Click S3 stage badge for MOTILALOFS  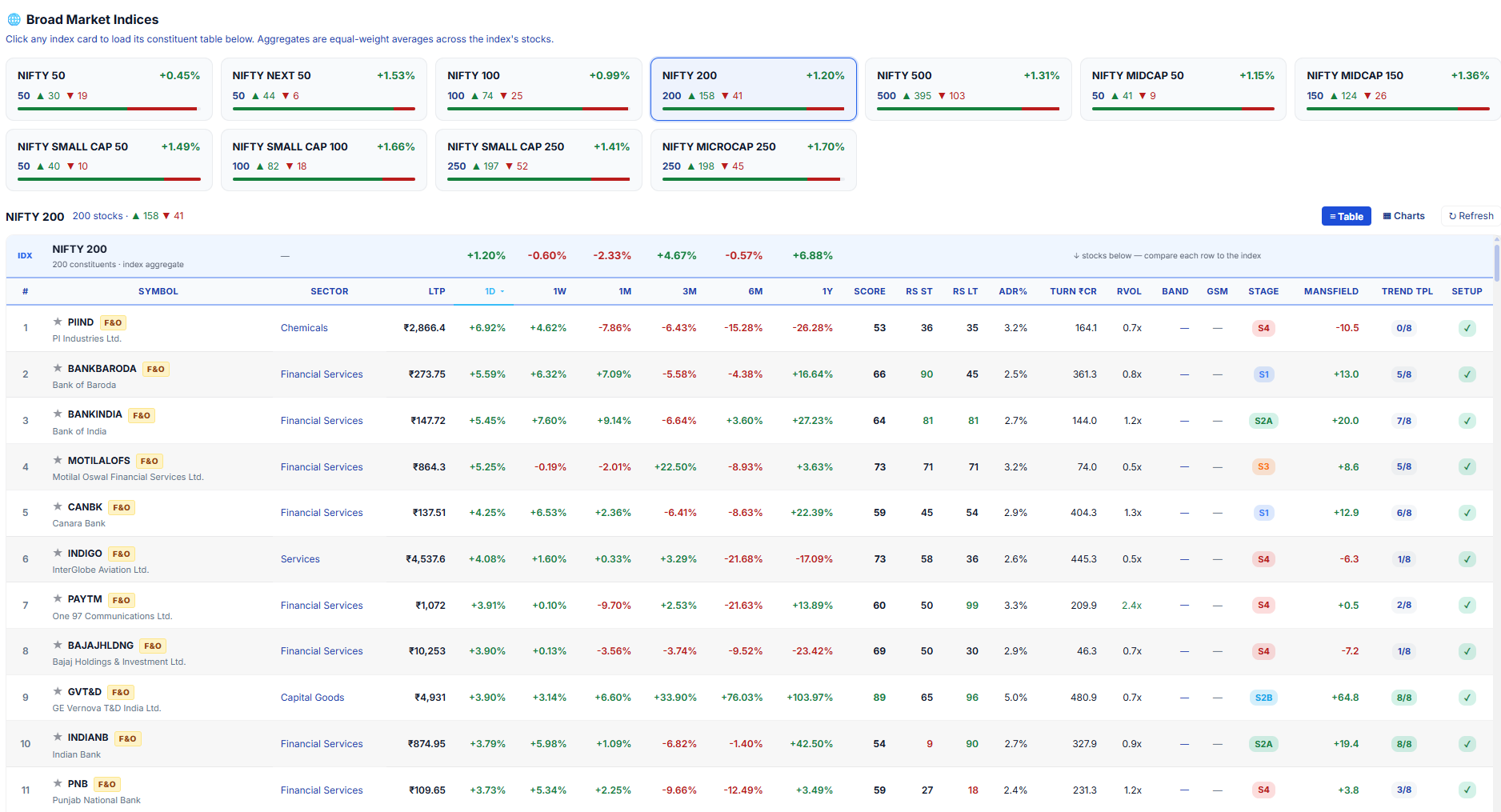(1263, 466)
